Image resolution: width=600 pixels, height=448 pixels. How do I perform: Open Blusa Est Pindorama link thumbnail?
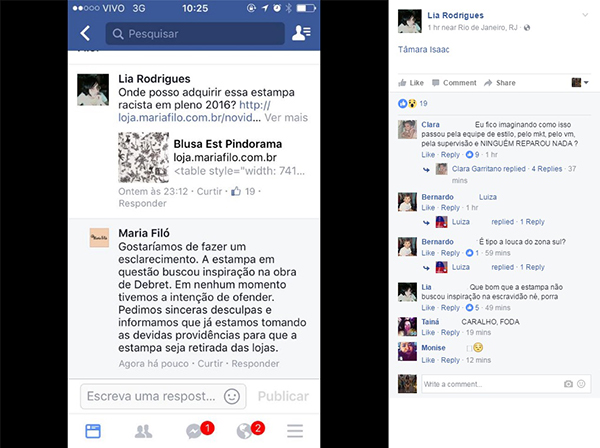pyautogui.click(x=143, y=157)
